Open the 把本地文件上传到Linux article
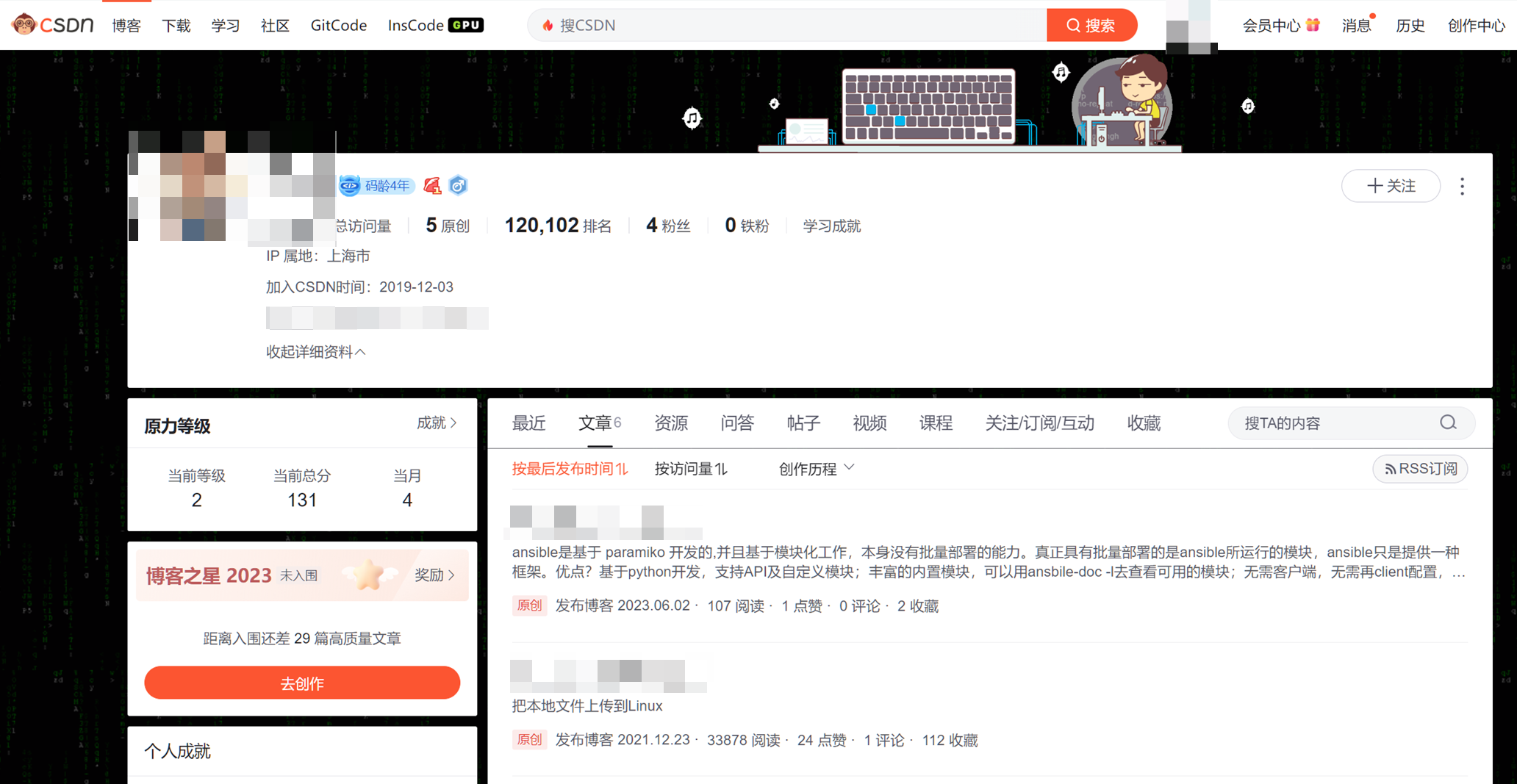 pos(587,706)
